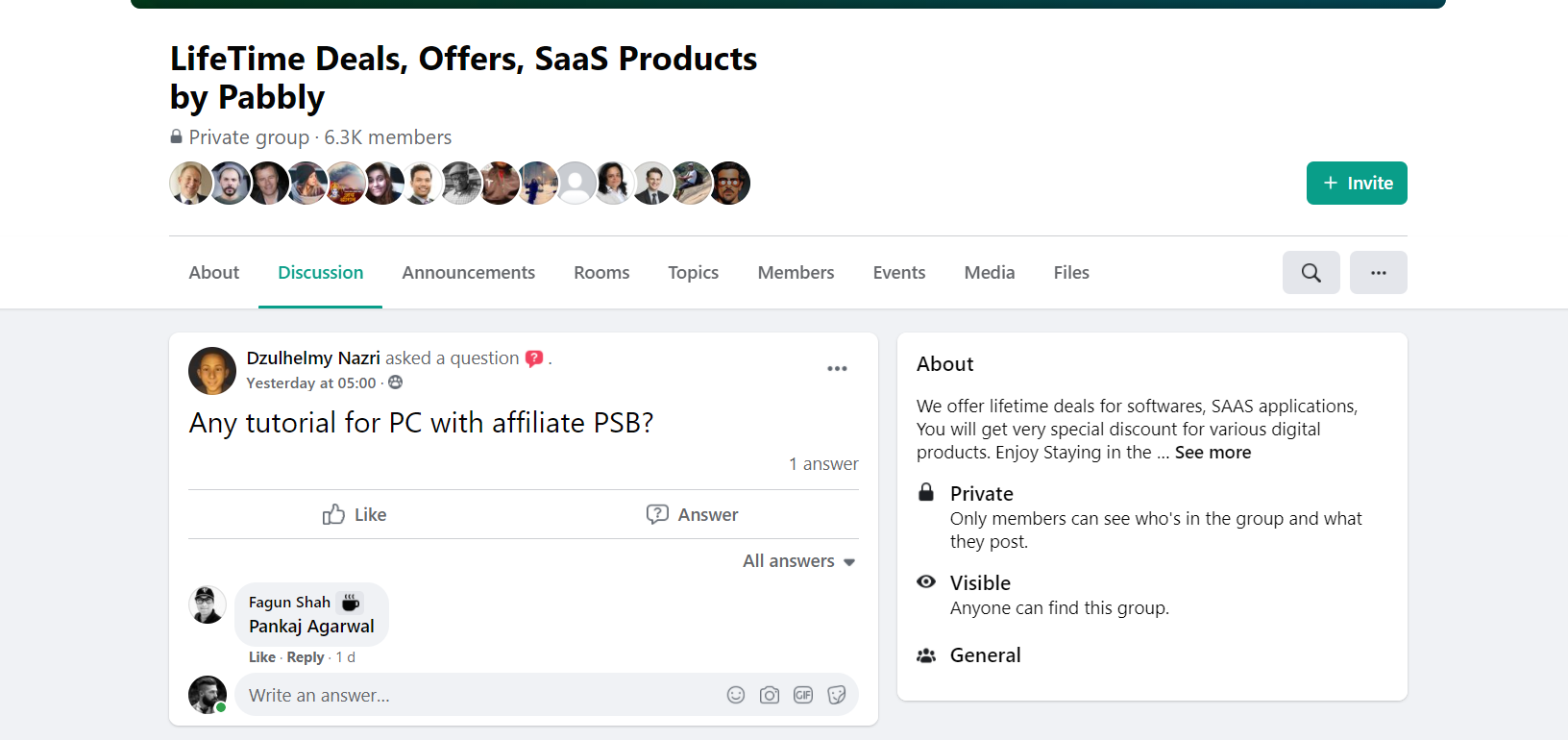Show the 1 answer count link
The height and width of the screenshot is (740, 1568).
click(x=823, y=464)
